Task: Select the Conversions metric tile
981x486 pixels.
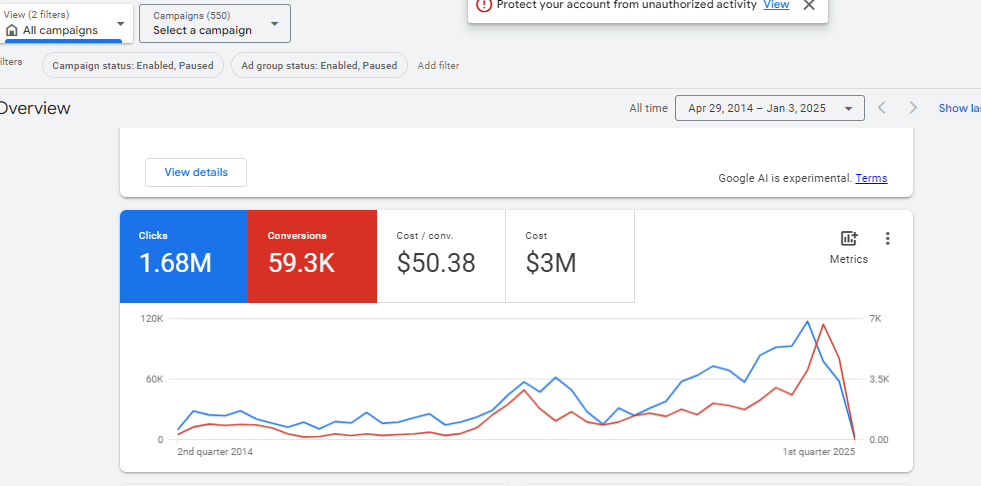Action: (x=312, y=256)
